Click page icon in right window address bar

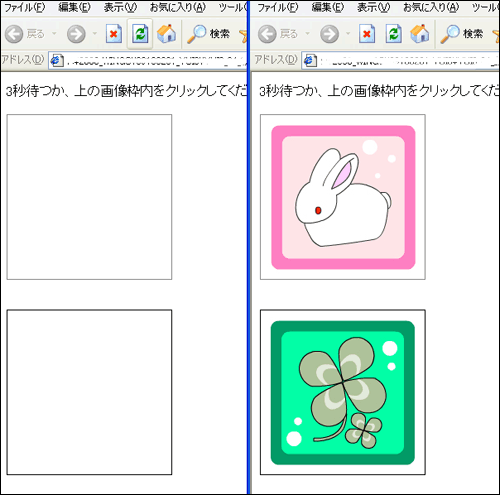click(311, 60)
